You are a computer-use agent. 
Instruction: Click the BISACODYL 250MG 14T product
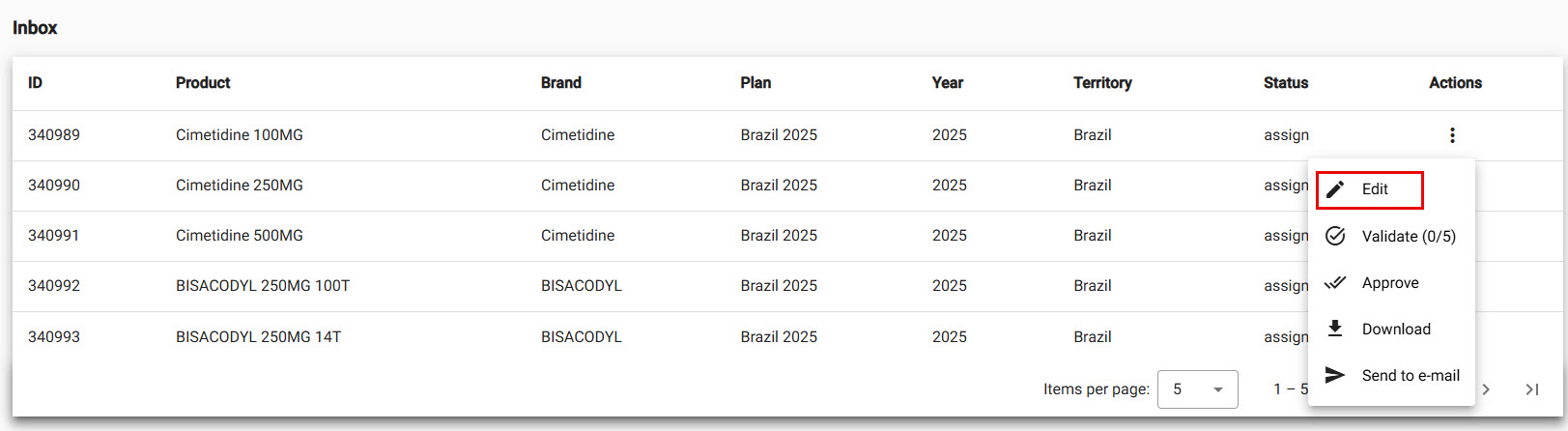[x=258, y=337]
